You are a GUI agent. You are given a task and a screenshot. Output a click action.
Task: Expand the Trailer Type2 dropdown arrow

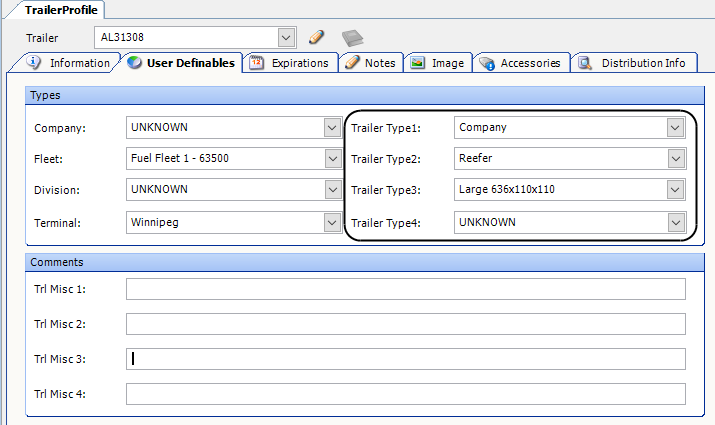tap(676, 159)
